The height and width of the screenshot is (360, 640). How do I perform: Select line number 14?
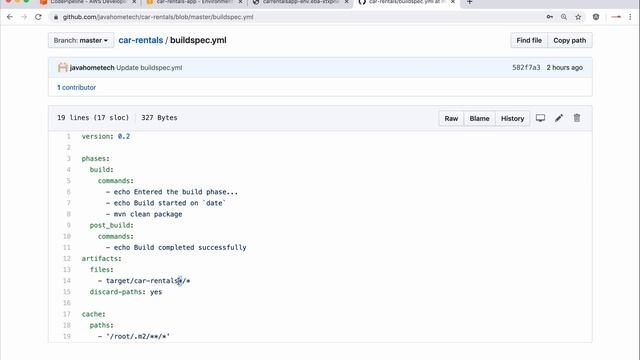click(67, 281)
